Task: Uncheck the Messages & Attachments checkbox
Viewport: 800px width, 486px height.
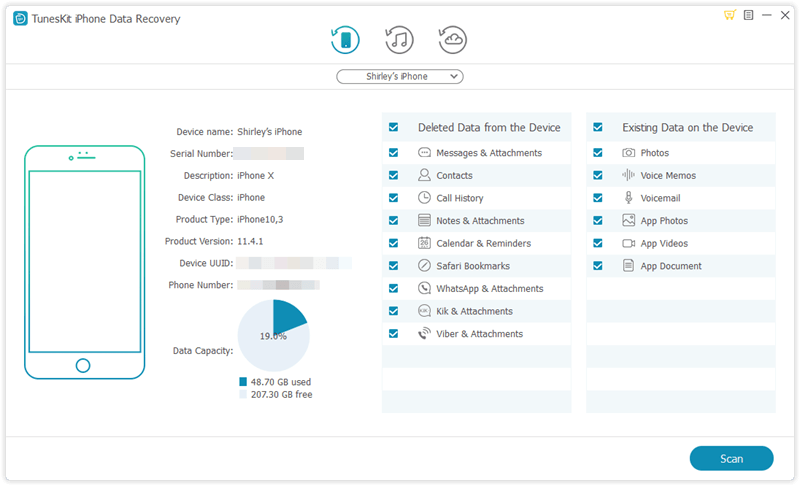Action: coord(394,153)
